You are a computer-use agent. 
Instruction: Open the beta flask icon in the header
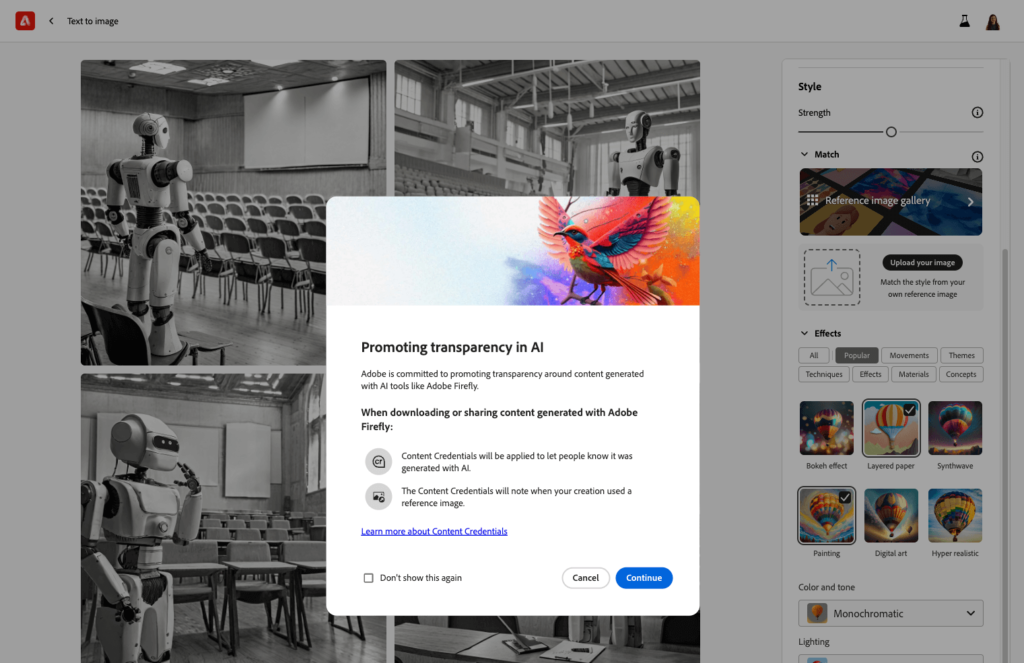pos(963,20)
